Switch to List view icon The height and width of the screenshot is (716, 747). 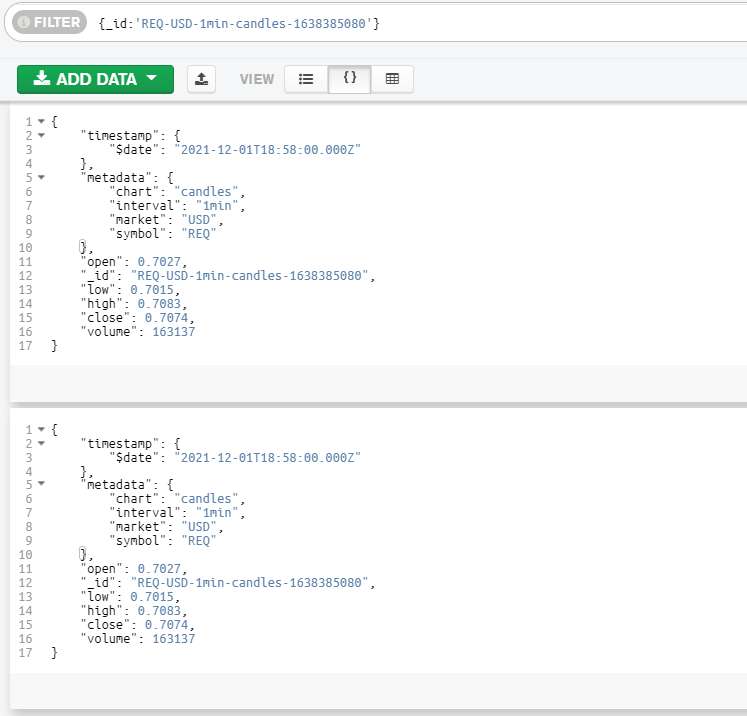(306, 79)
